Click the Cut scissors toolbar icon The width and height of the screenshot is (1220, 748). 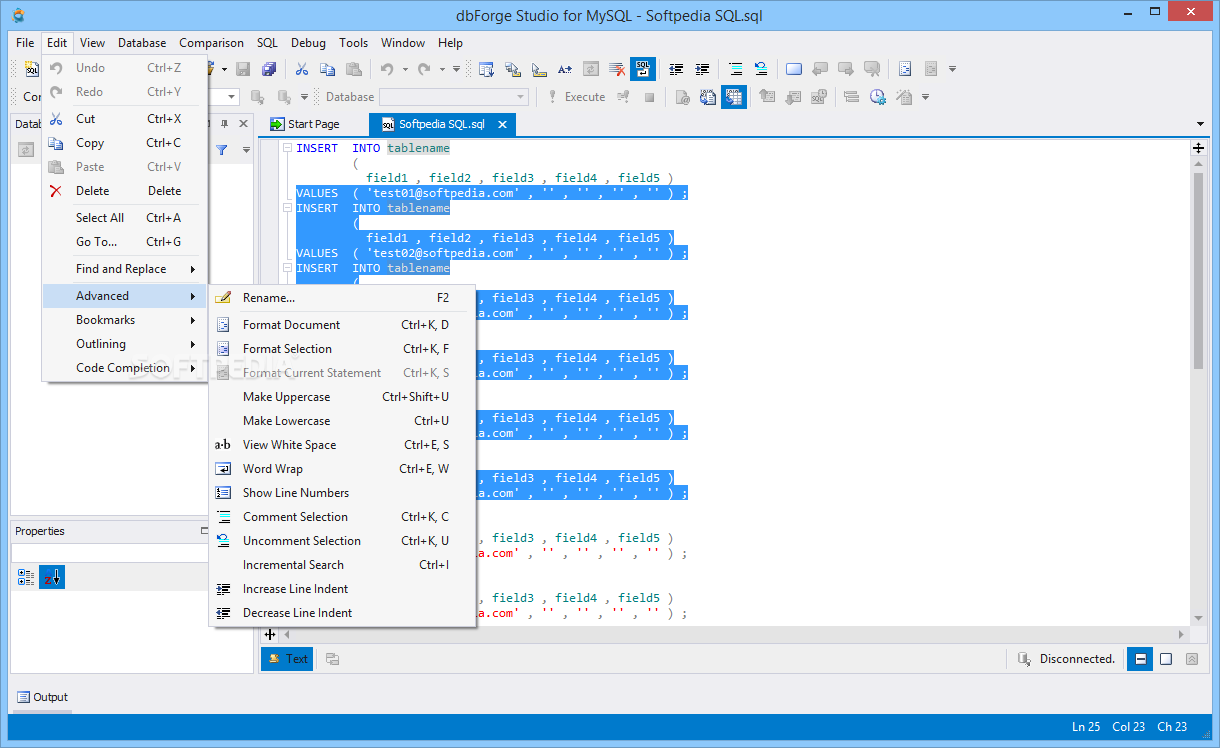click(301, 69)
